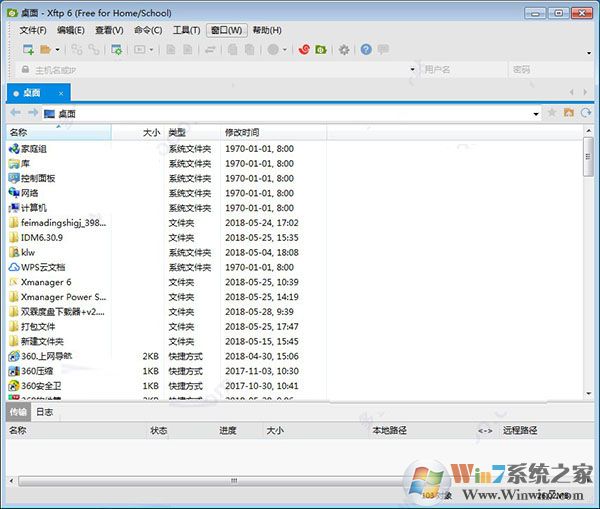Add current folder to favorites star icon
This screenshot has height=509, width=600.
[x=551, y=113]
